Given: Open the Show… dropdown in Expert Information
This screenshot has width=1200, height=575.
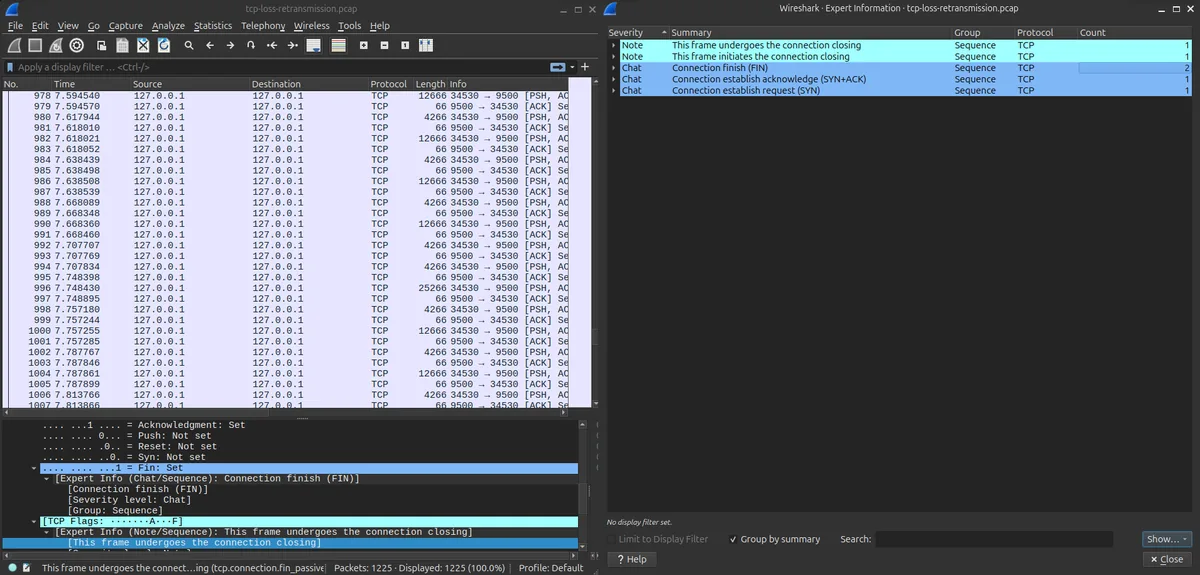Looking at the screenshot, I should pos(1167,539).
